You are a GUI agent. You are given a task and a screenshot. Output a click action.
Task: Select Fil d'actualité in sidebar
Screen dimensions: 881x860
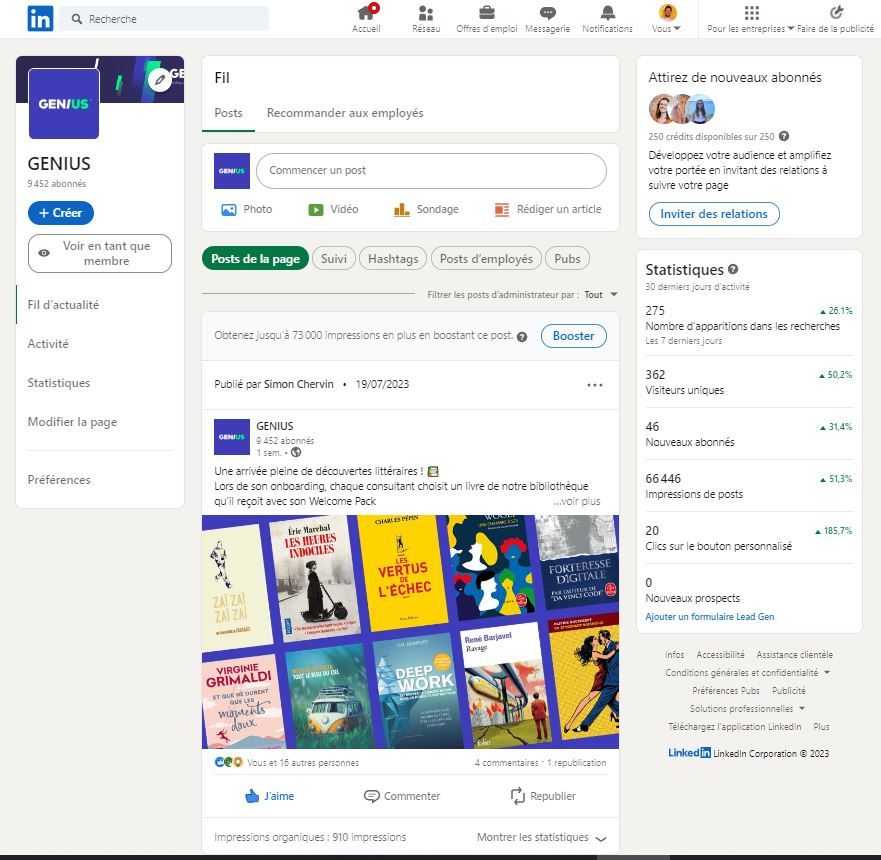click(63, 305)
